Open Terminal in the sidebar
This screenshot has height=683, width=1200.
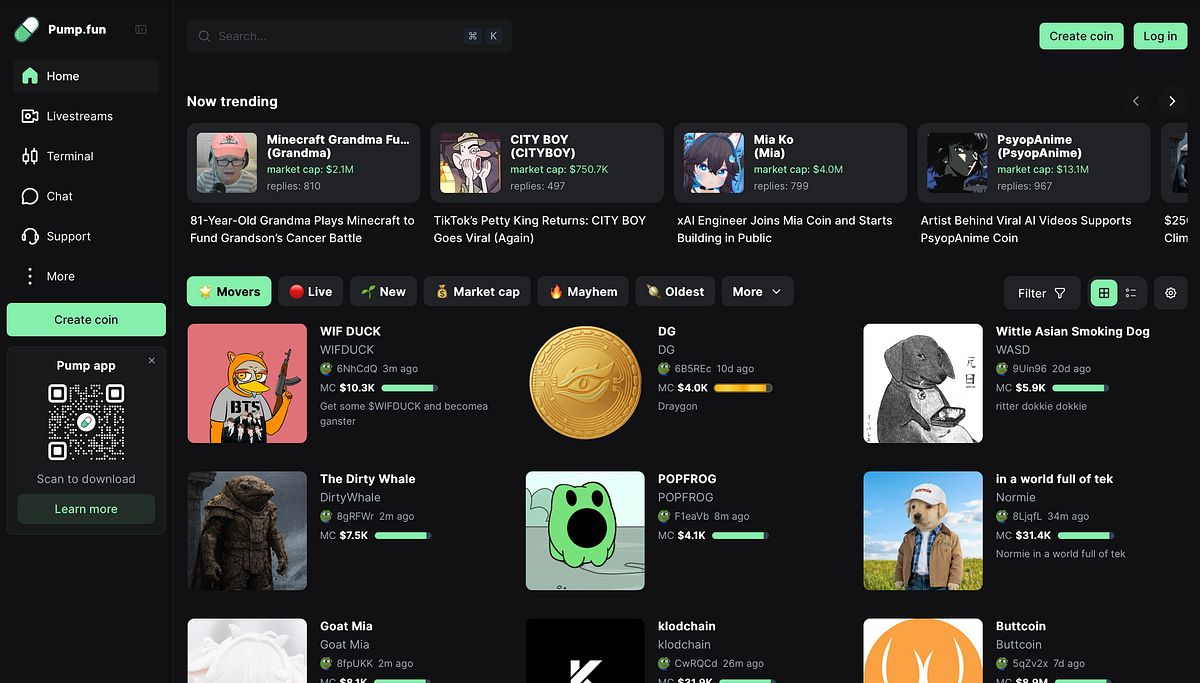tap(86, 156)
